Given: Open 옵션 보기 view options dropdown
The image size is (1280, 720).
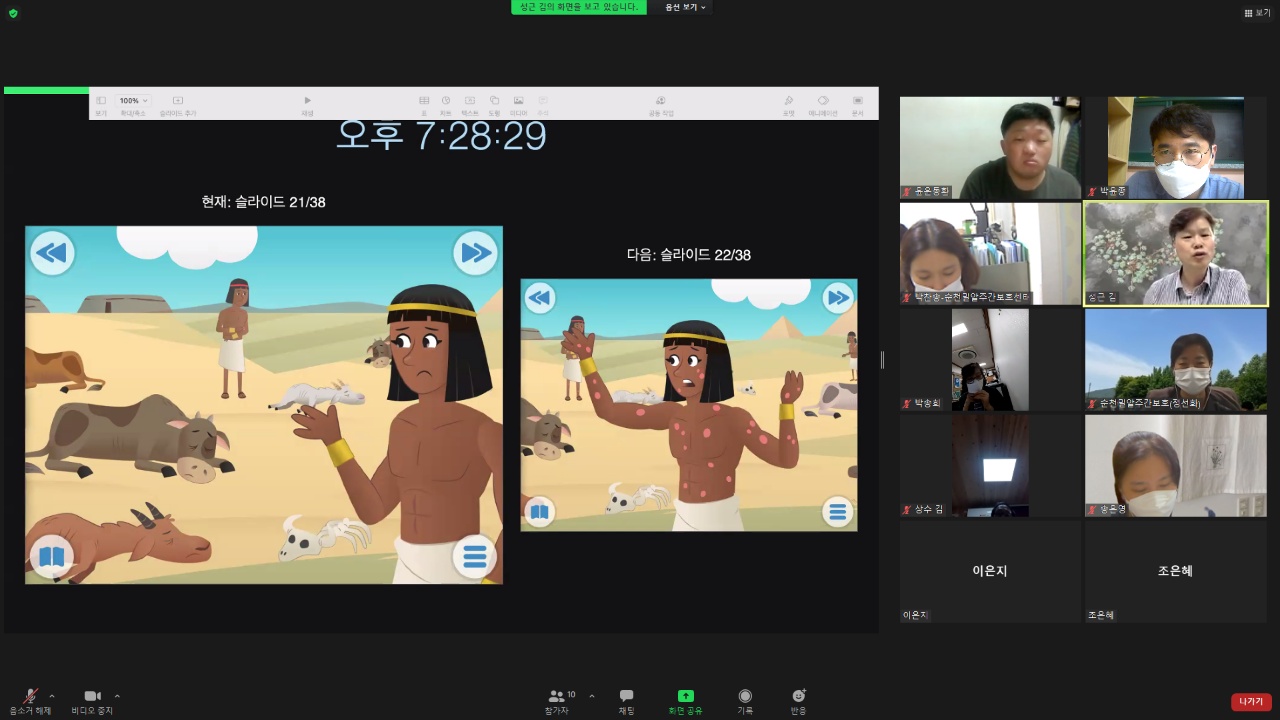Looking at the screenshot, I should pos(686,7).
